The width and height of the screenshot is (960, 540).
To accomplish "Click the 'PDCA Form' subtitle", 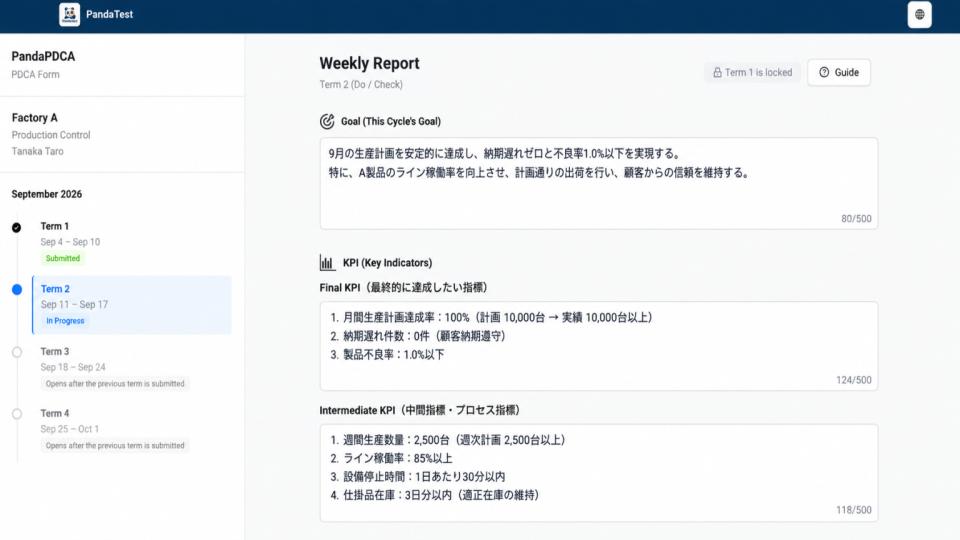I will pos(36,75).
